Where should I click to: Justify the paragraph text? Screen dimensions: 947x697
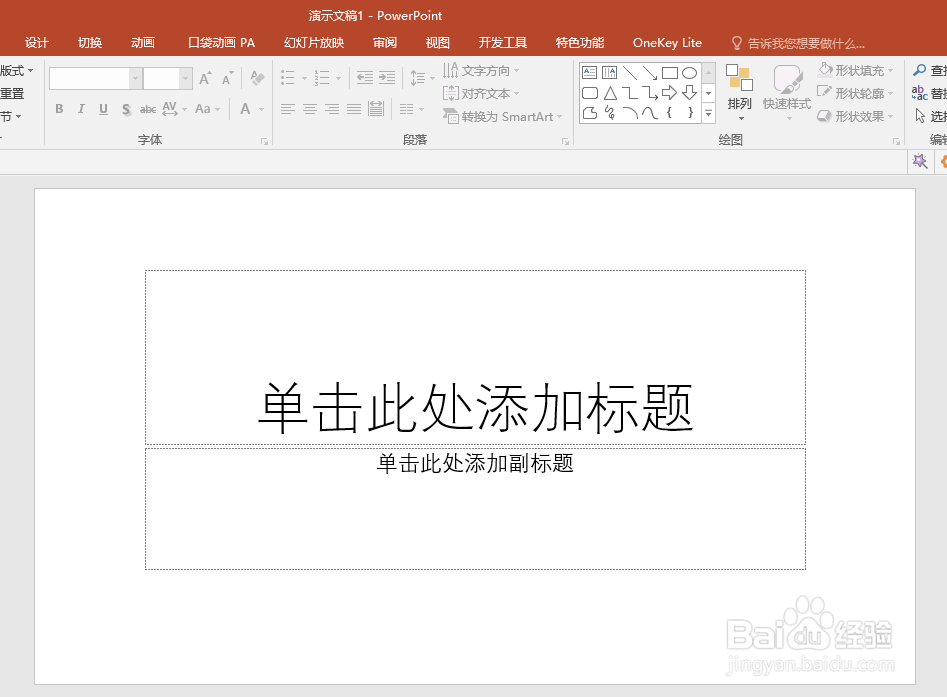tap(354, 109)
